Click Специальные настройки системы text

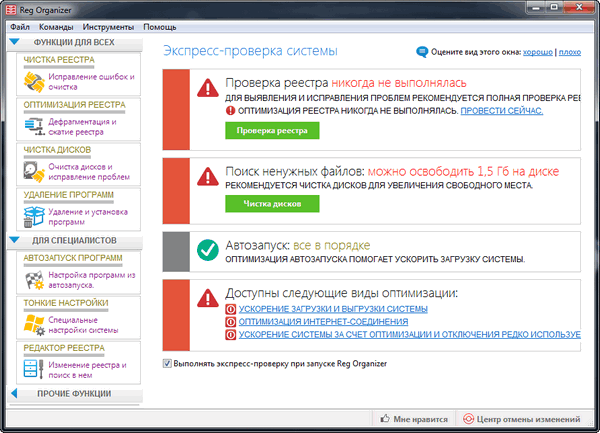83,325
